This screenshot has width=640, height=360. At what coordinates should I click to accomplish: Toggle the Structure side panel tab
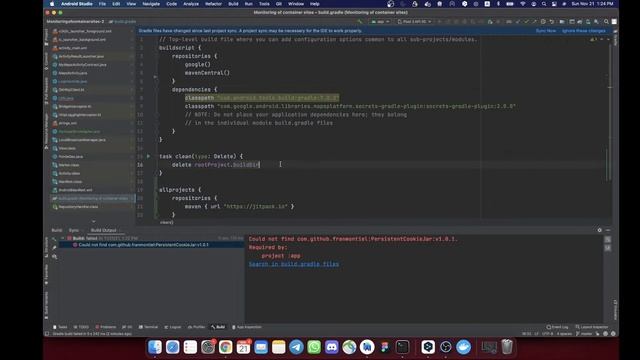click(46, 248)
